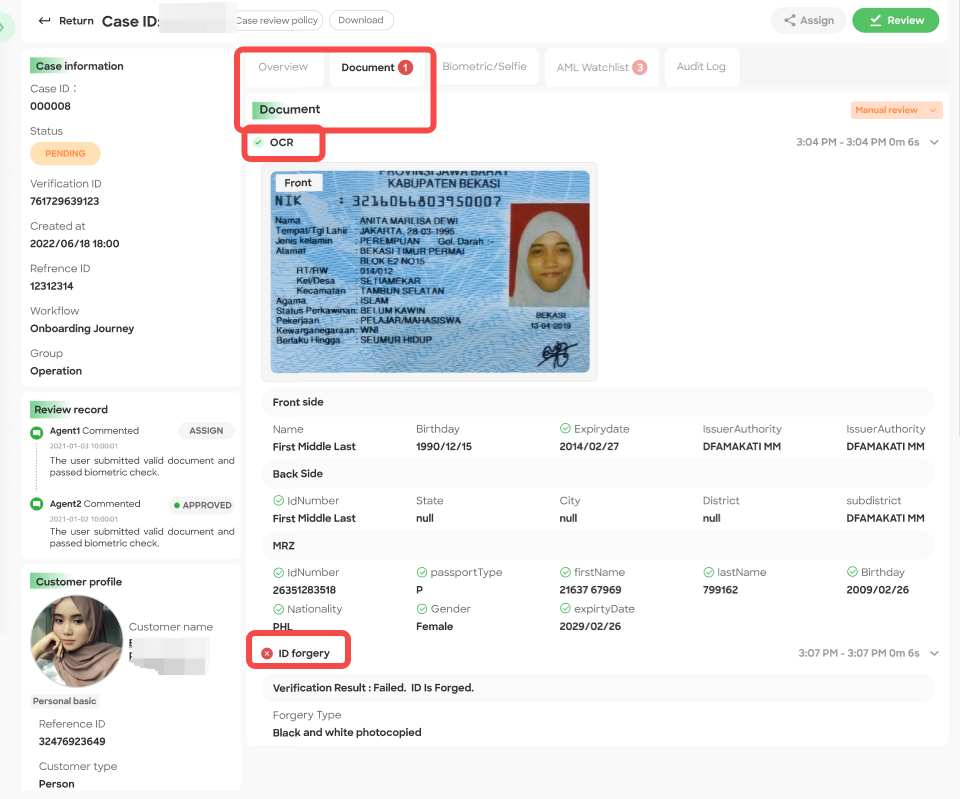Click Case ID value 000008

click(50, 107)
